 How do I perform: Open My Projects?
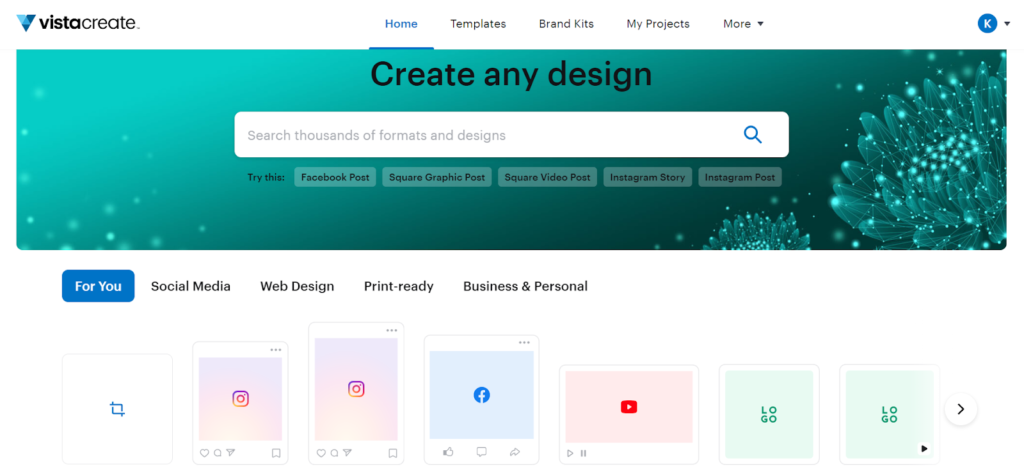[658, 24]
